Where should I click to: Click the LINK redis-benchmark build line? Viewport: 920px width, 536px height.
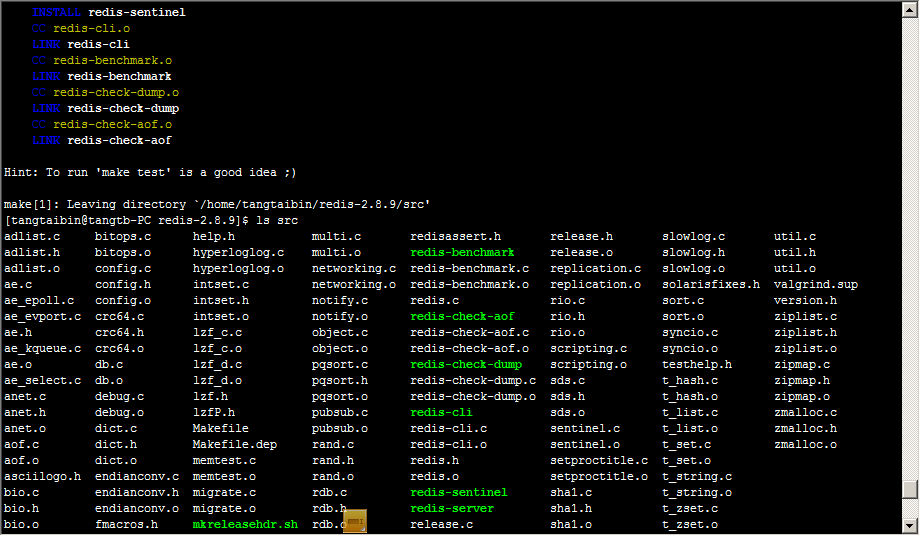click(x=102, y=76)
